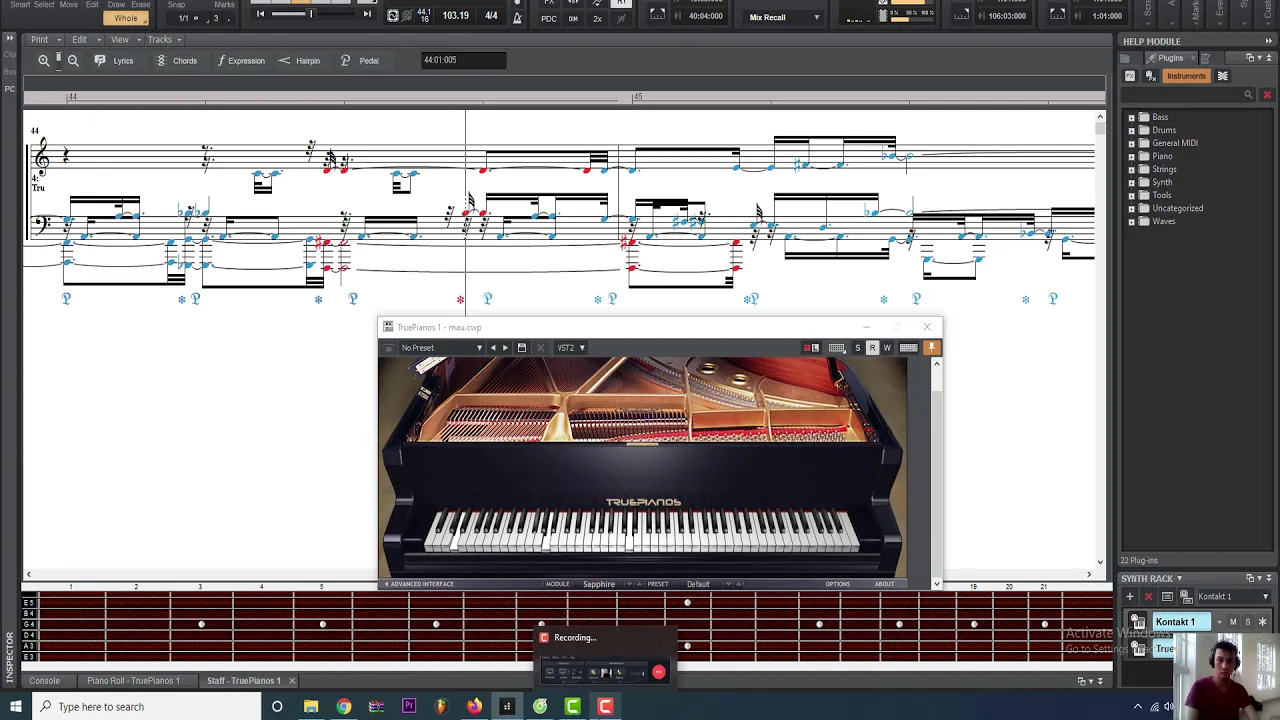The height and width of the screenshot is (720, 1280).
Task: Open virtual keyboard icon in TruePianos header
Action: 908,348
